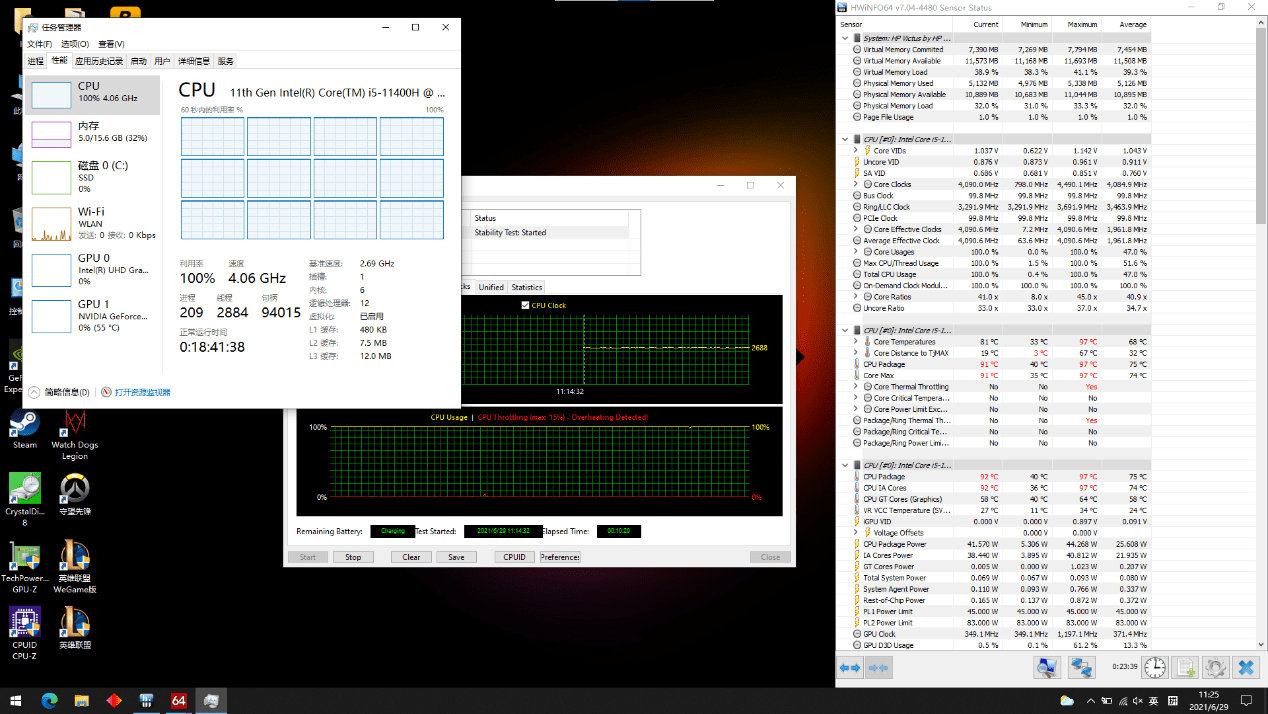Open TechPowerUp GPU-Z desktop shortcut
This screenshot has width=1268, height=714.
pos(24,566)
